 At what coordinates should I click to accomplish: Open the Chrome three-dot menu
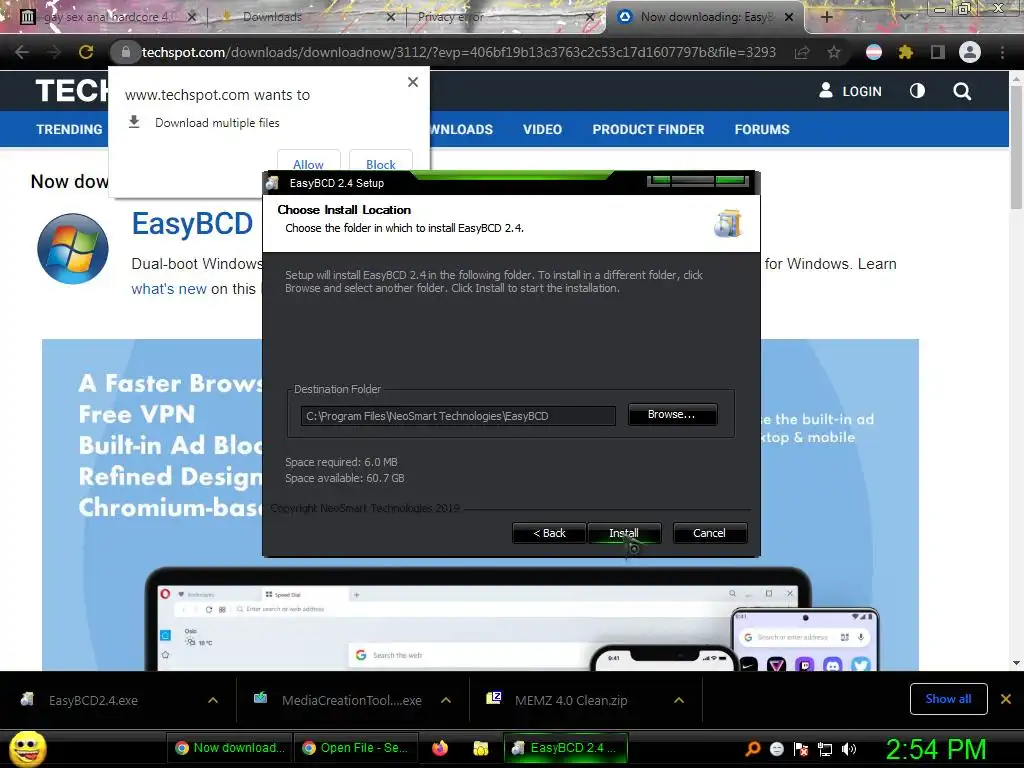click(1002, 52)
